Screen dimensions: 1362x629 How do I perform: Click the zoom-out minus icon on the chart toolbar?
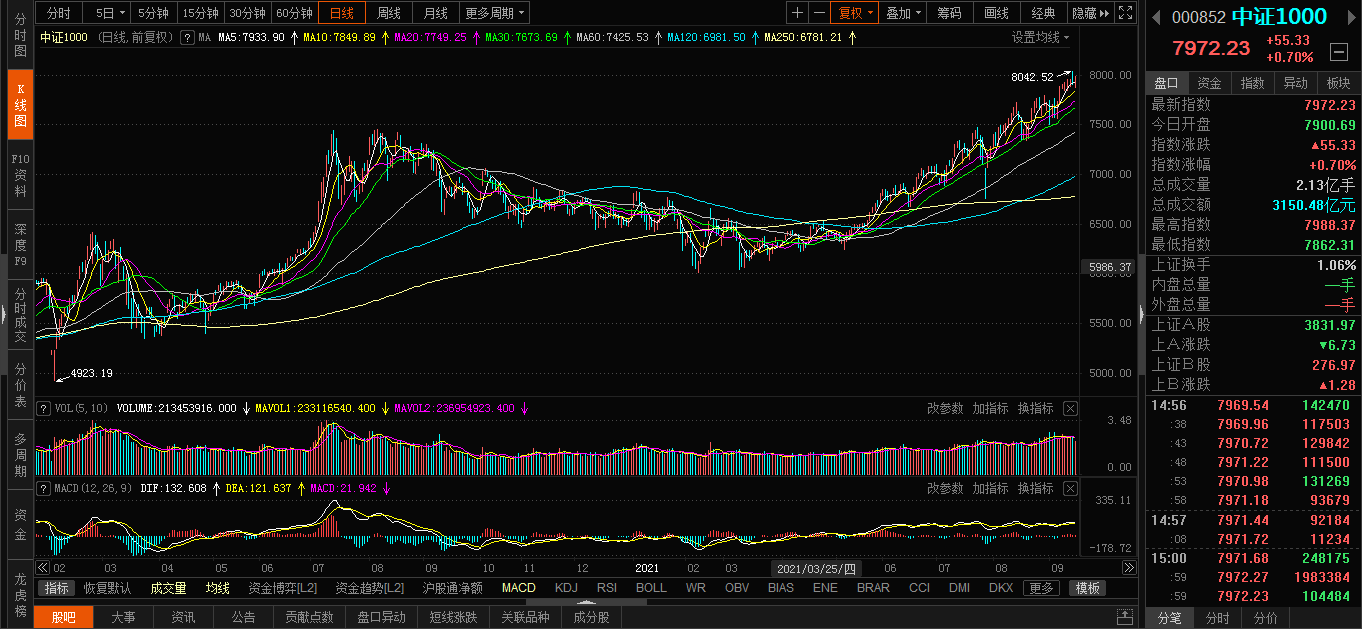click(819, 13)
